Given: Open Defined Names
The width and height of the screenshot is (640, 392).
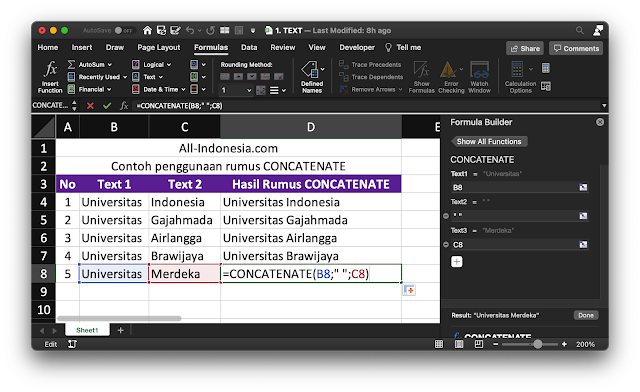Looking at the screenshot, I should (x=312, y=77).
